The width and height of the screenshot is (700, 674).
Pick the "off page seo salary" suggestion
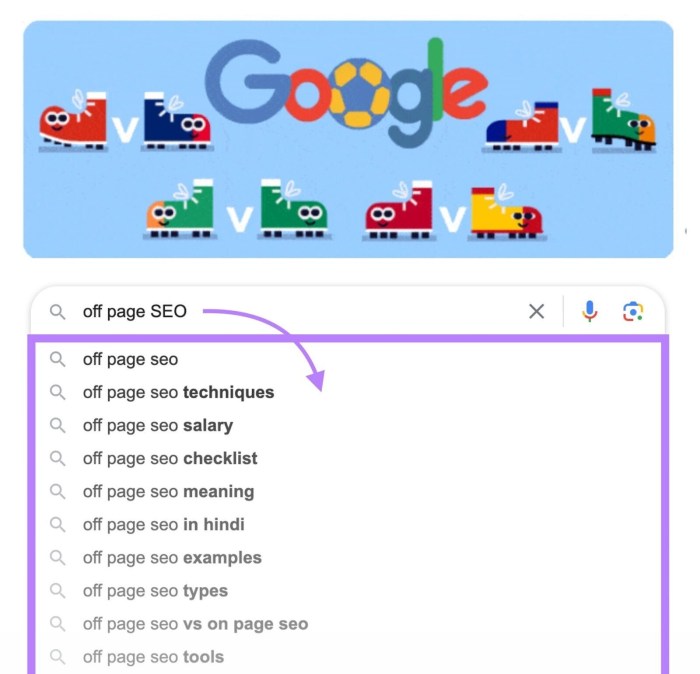coord(157,425)
